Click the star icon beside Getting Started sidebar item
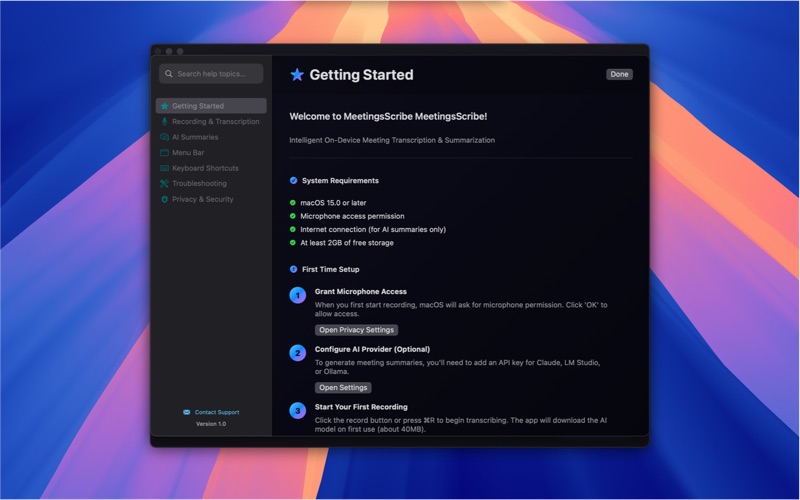The height and width of the screenshot is (500, 800). [164, 106]
